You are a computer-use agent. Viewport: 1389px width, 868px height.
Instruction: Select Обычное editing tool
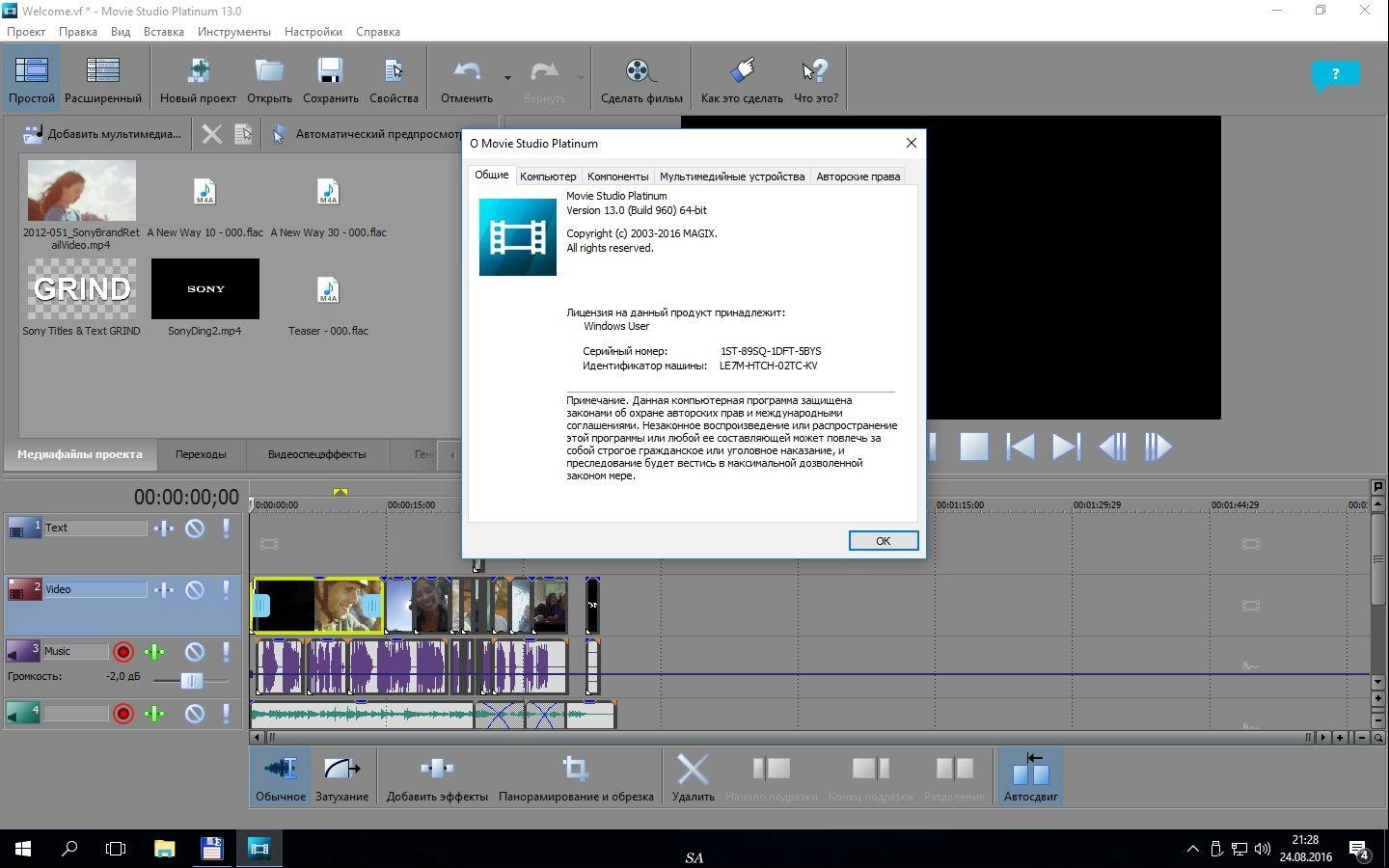tap(281, 776)
